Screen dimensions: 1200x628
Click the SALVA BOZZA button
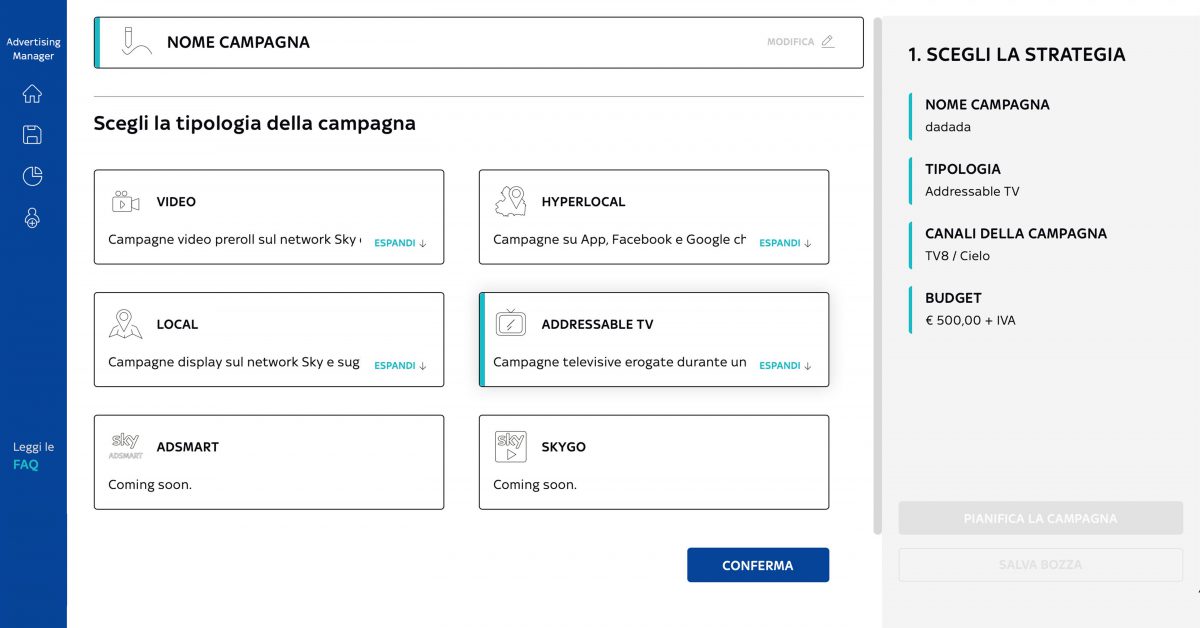click(x=1040, y=565)
